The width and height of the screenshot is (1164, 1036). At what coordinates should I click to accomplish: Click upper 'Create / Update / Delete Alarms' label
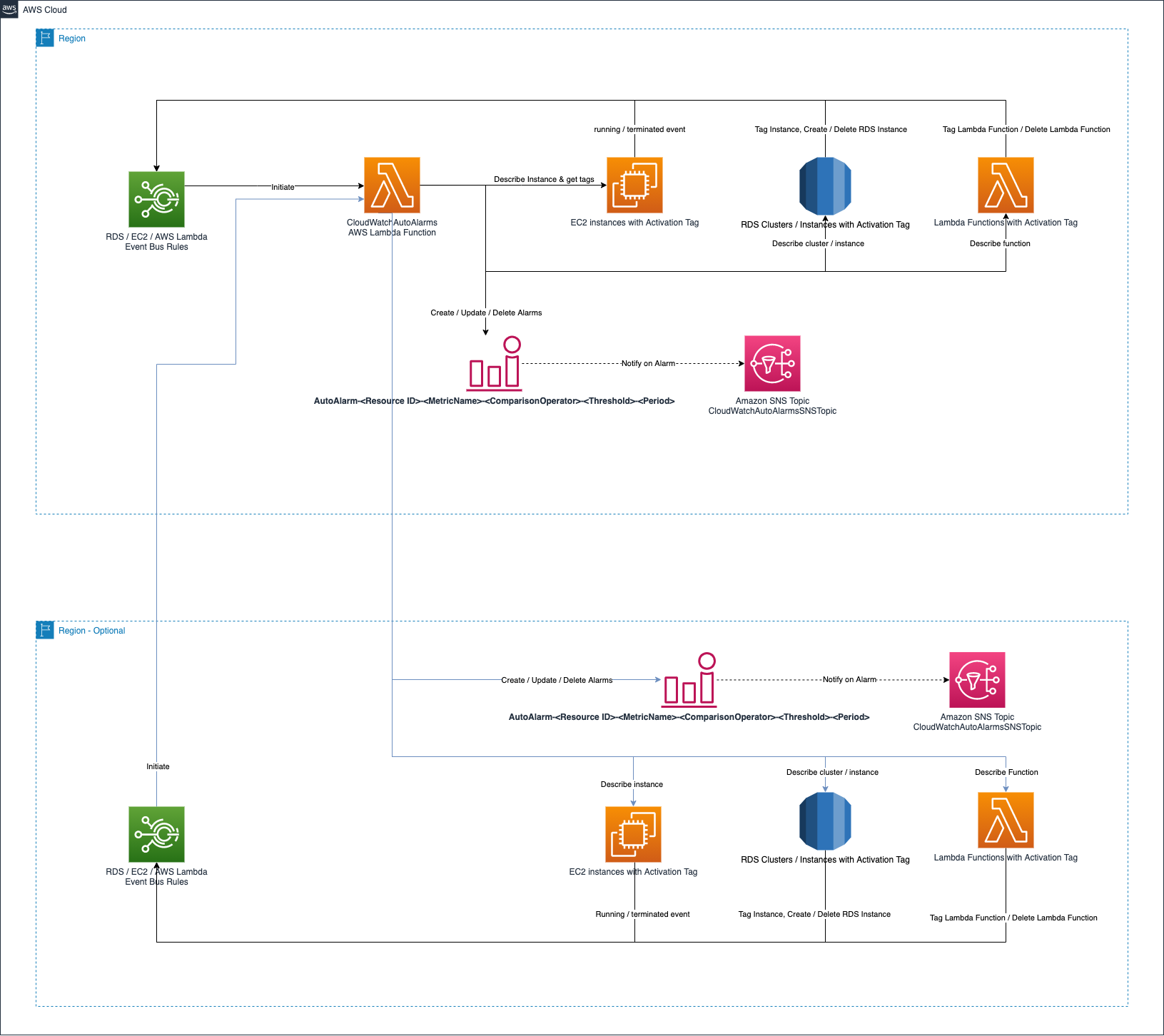point(486,313)
